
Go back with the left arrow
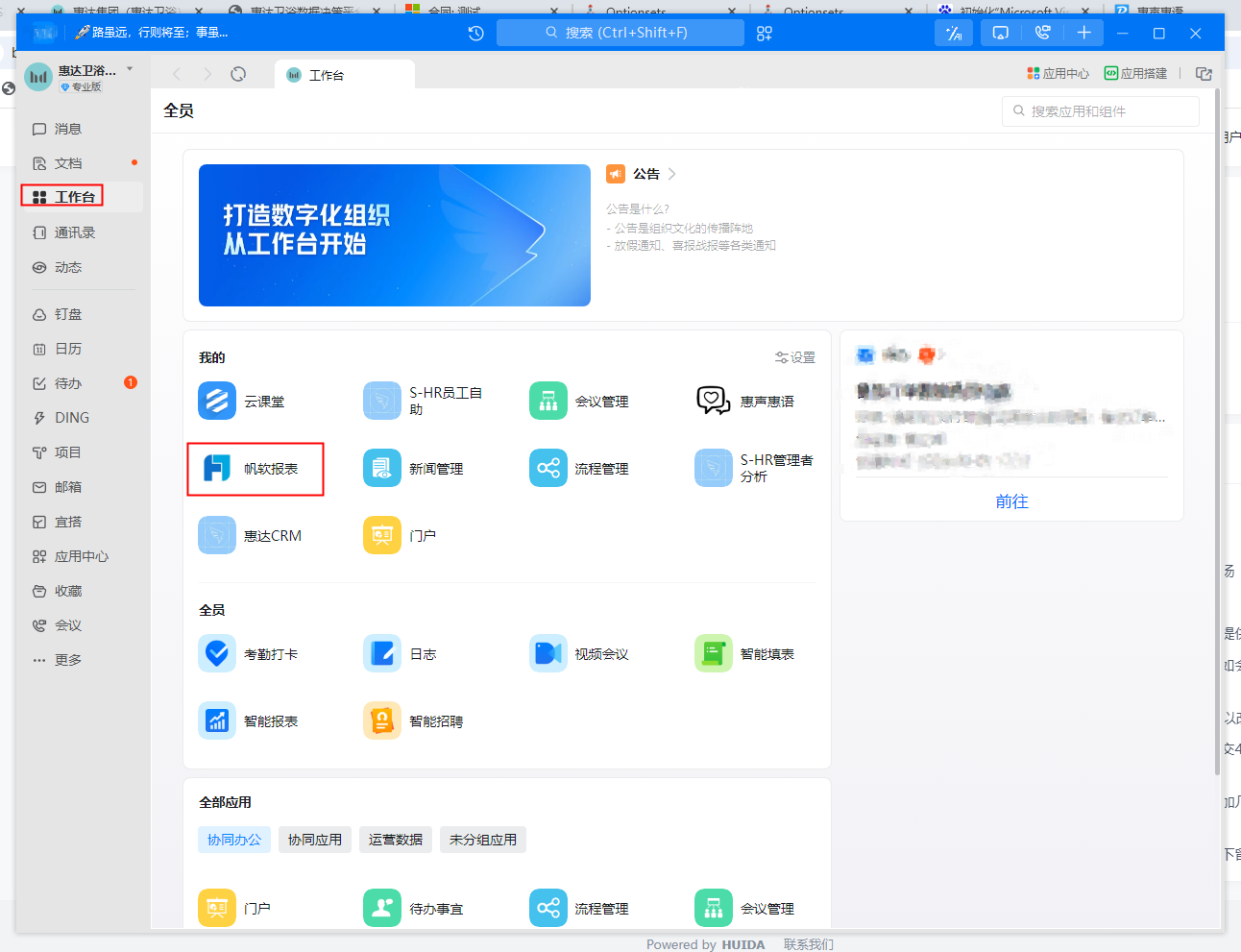pyautogui.click(x=177, y=74)
